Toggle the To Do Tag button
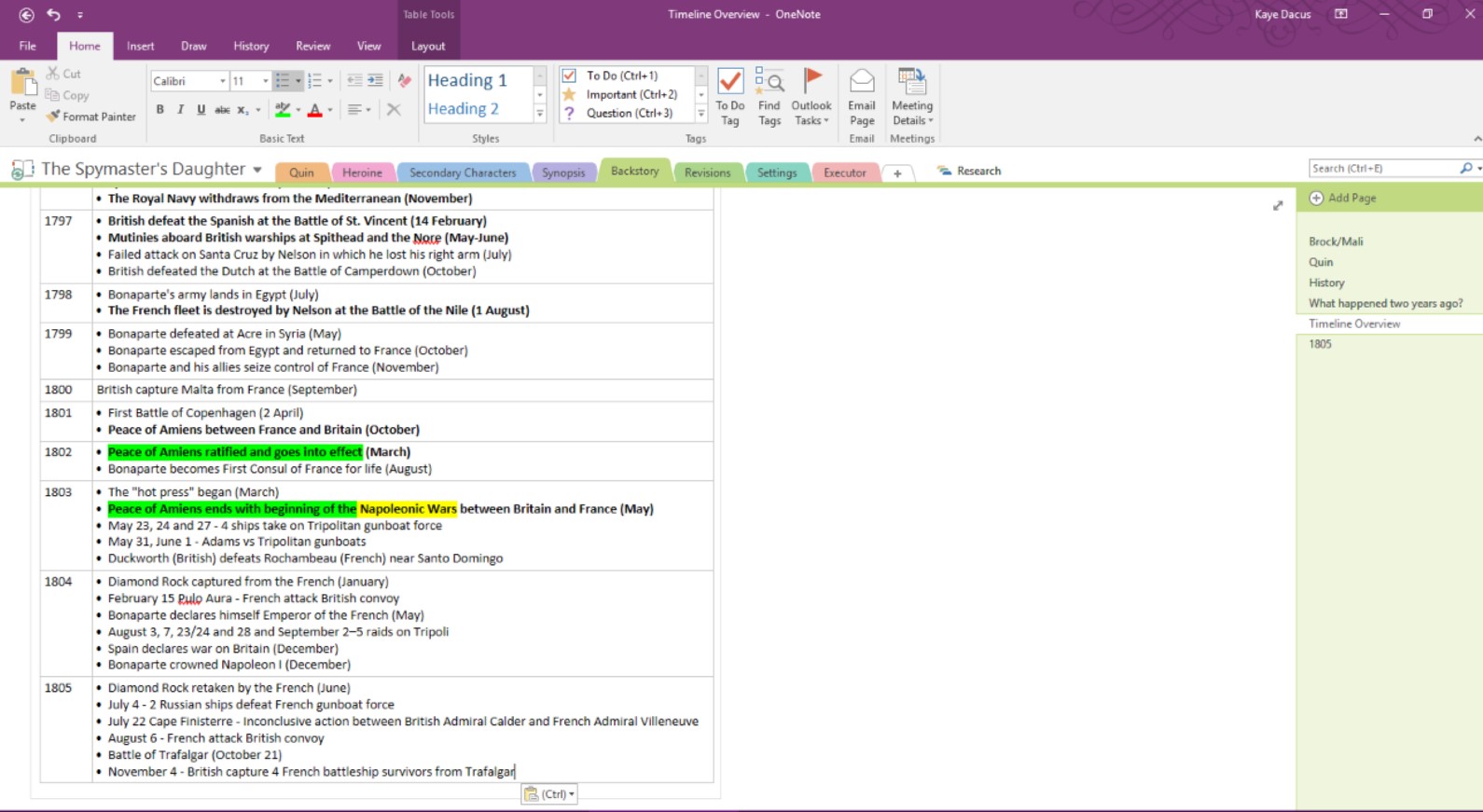This screenshot has height=812, width=1483. (x=729, y=96)
